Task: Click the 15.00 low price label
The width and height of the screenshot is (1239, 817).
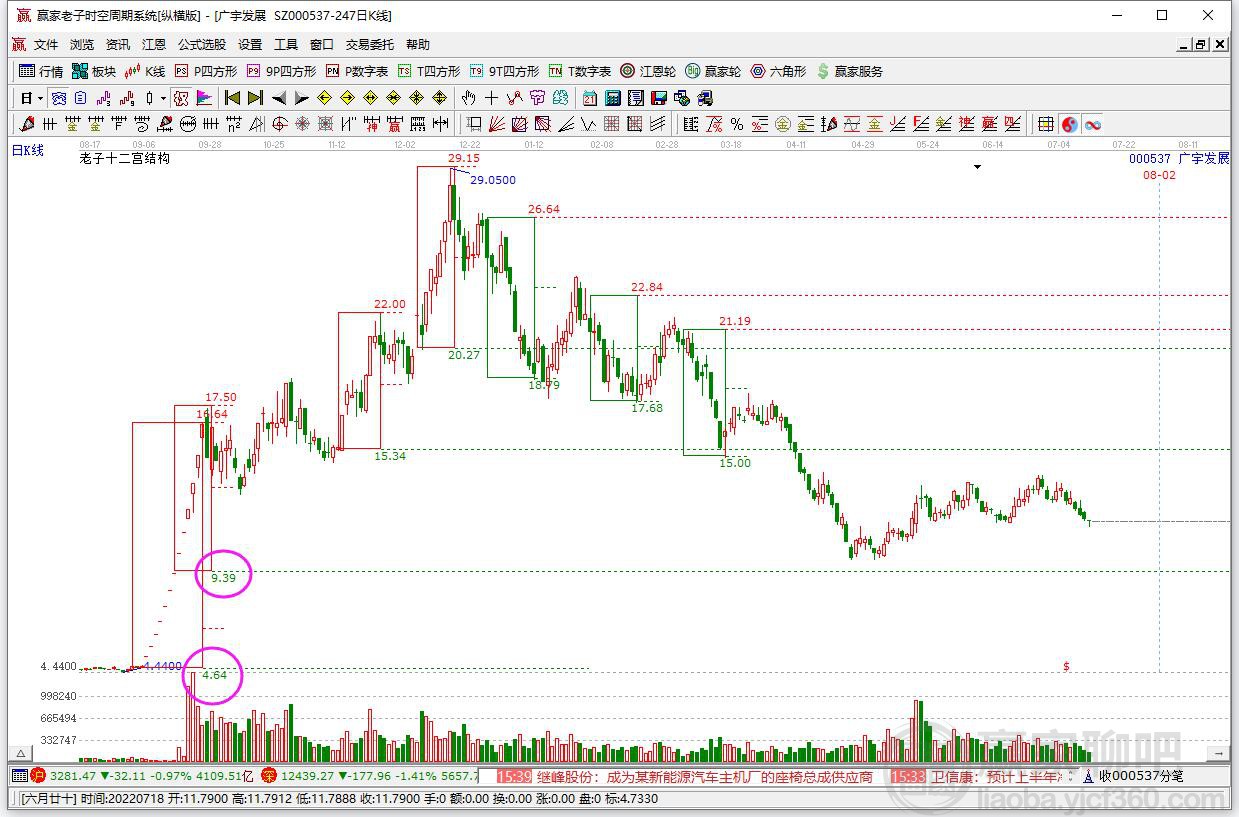Action: (735, 463)
